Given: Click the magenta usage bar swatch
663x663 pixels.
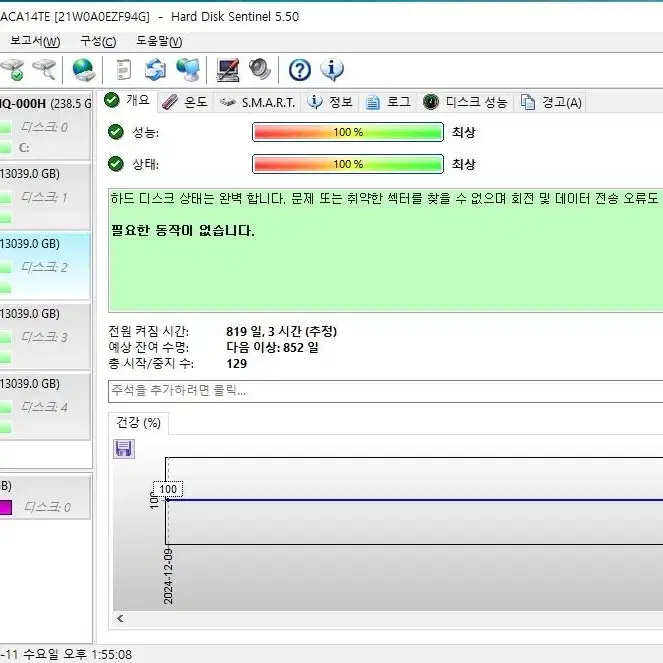Looking at the screenshot, I should [5, 507].
